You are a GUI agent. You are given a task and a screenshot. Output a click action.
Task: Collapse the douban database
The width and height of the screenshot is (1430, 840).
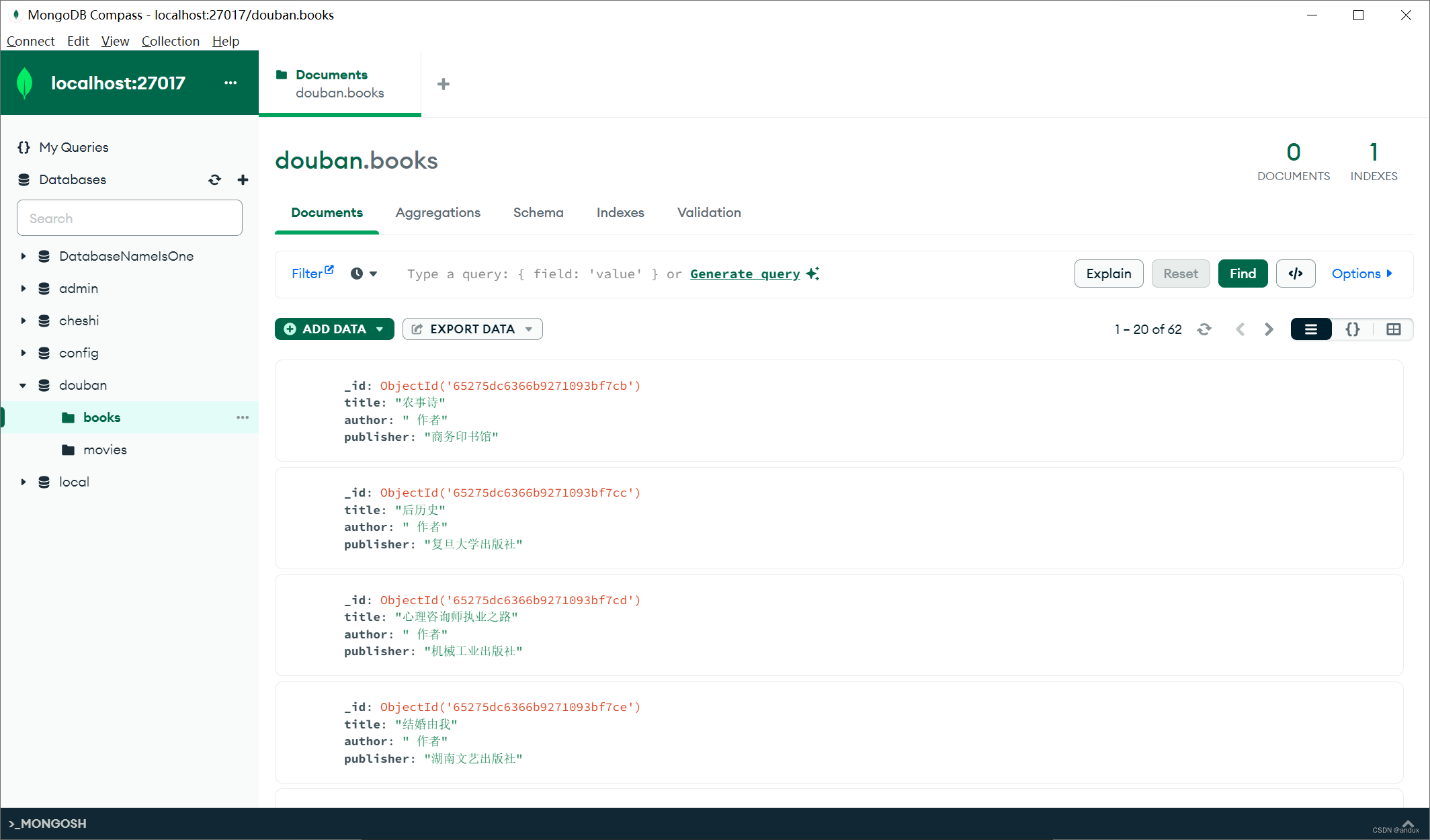[x=24, y=385]
